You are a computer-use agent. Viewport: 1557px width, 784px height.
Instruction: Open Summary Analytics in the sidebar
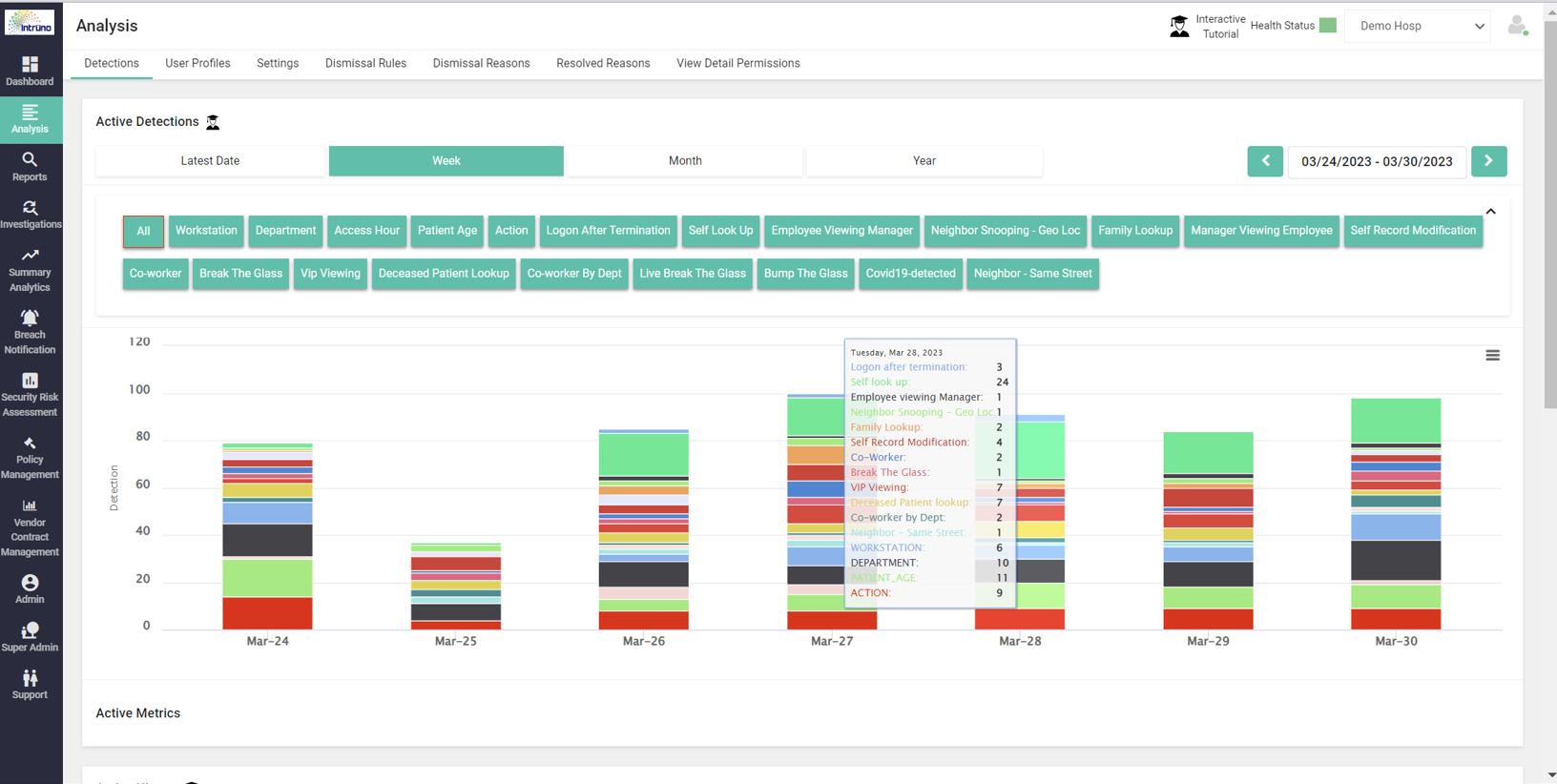pos(30,270)
